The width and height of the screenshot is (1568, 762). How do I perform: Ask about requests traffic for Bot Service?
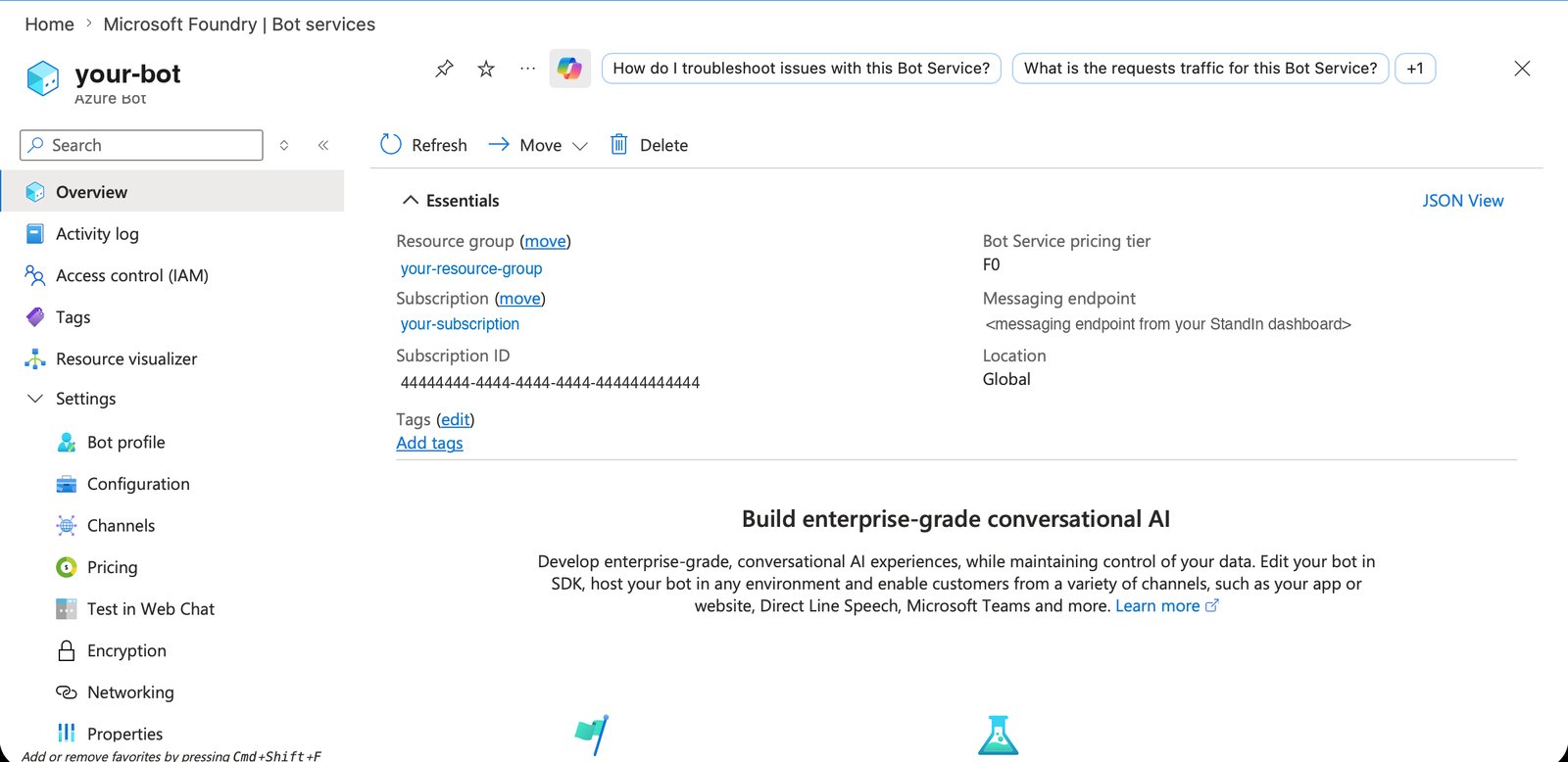click(x=1200, y=69)
